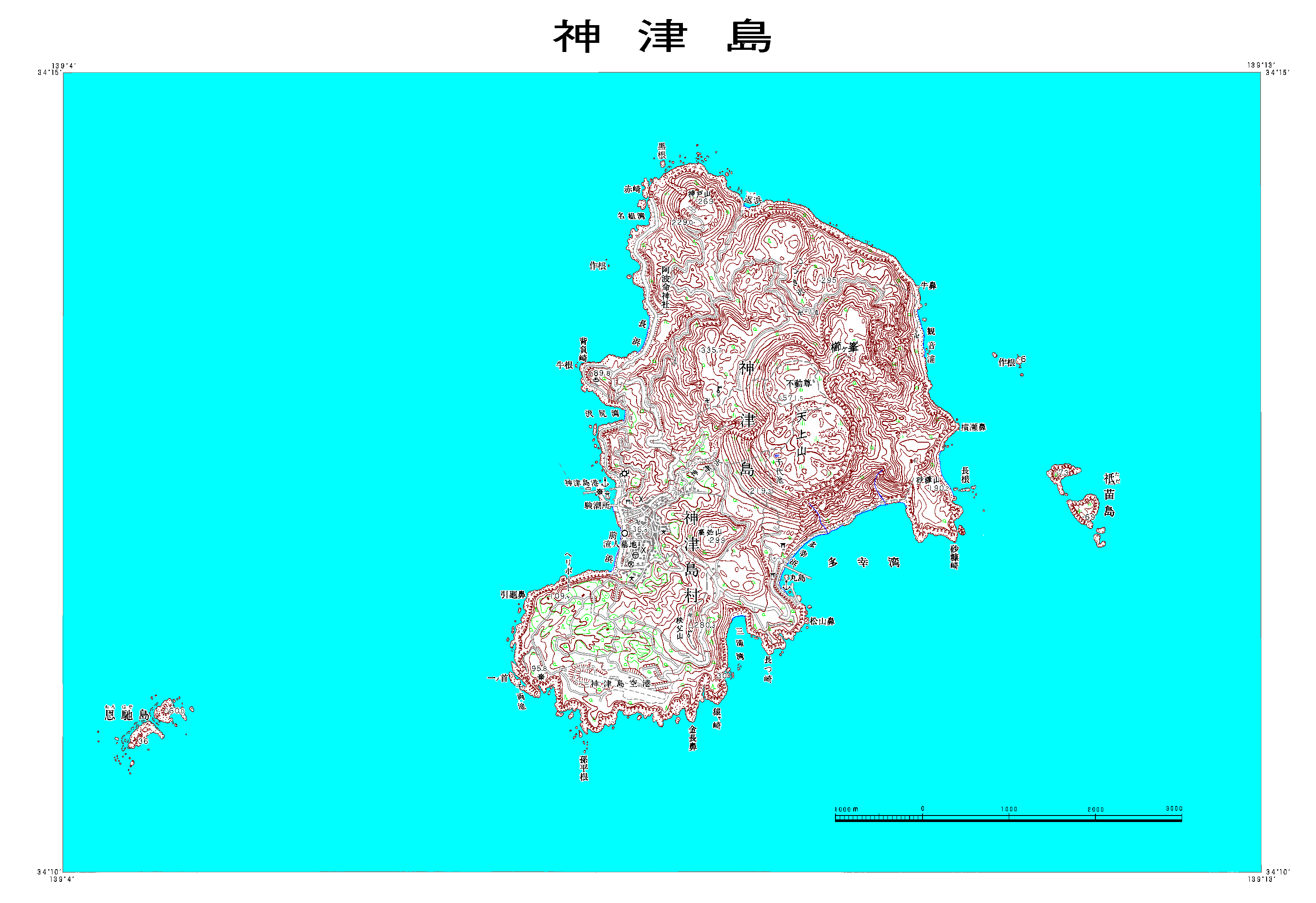Click the 神津島空港 airport label
The width and height of the screenshot is (1316, 903).
621,683
